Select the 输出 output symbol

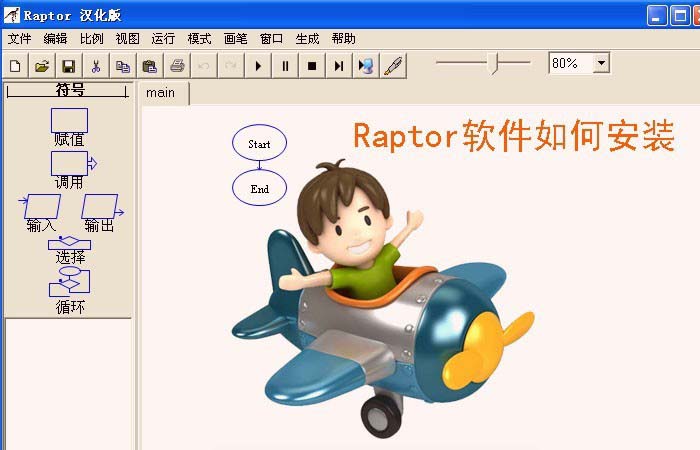(101, 212)
